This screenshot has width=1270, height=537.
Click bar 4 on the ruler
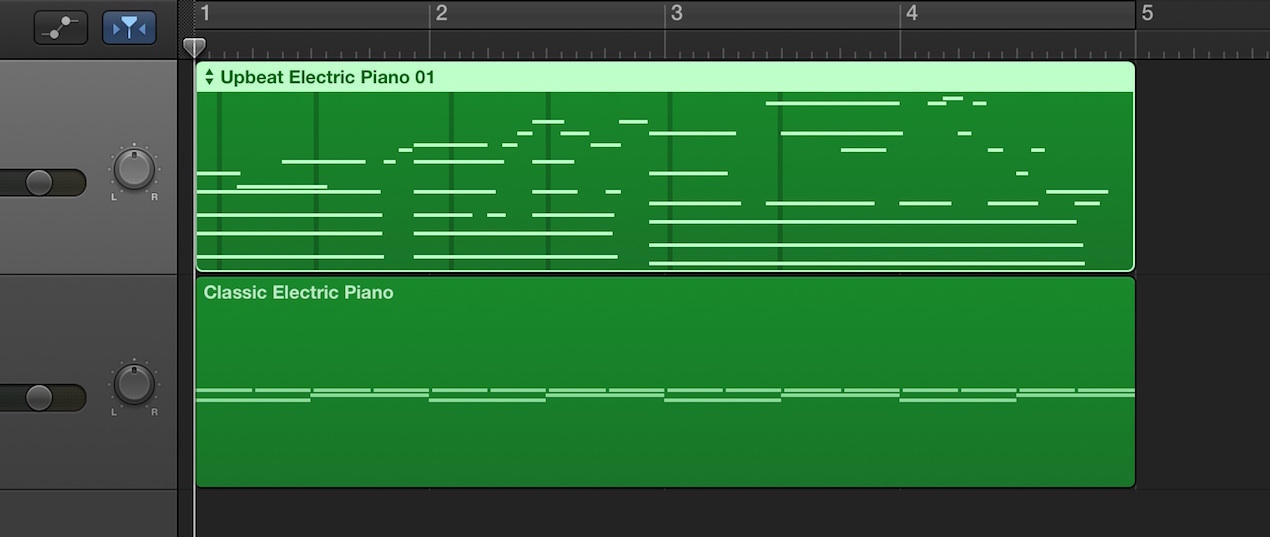911,14
